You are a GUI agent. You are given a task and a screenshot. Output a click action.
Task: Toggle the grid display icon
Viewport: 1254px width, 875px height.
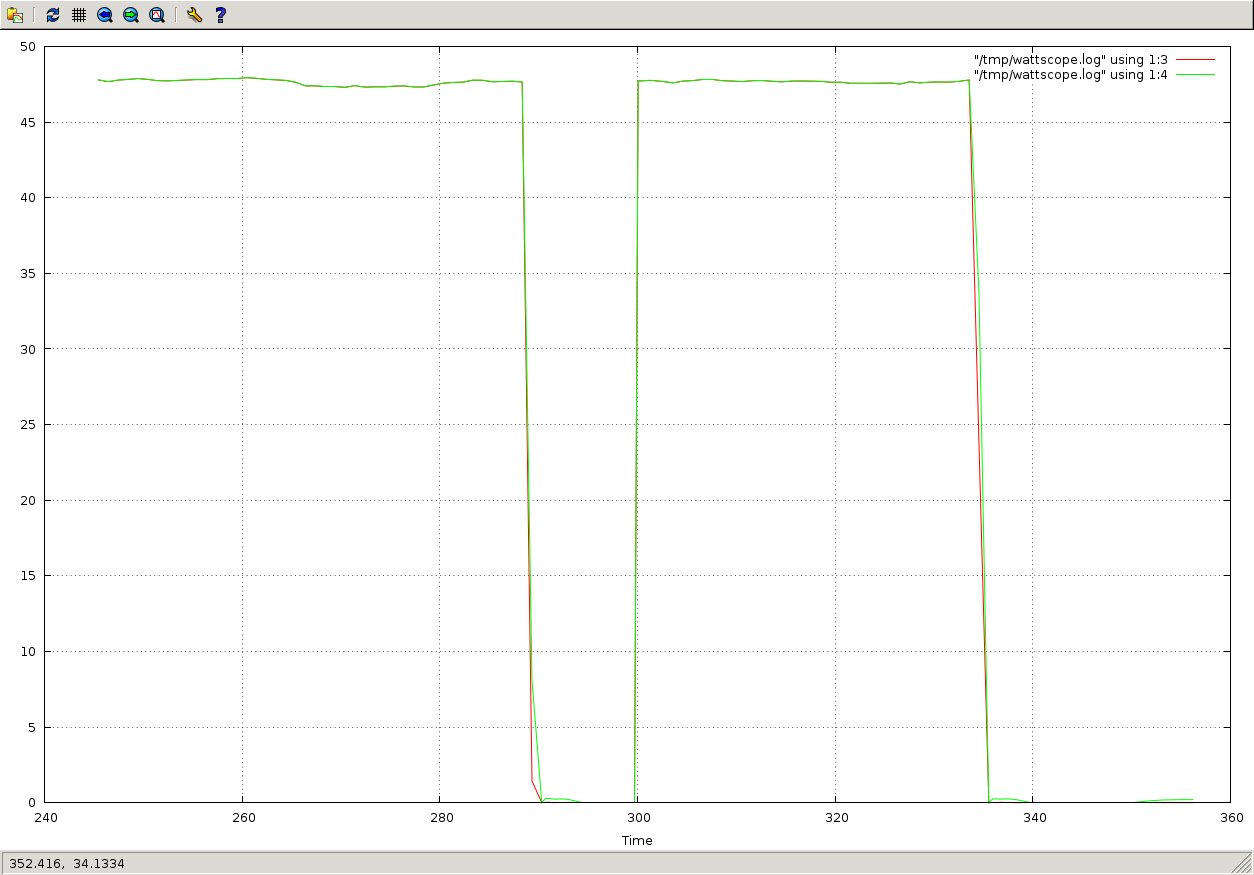79,15
